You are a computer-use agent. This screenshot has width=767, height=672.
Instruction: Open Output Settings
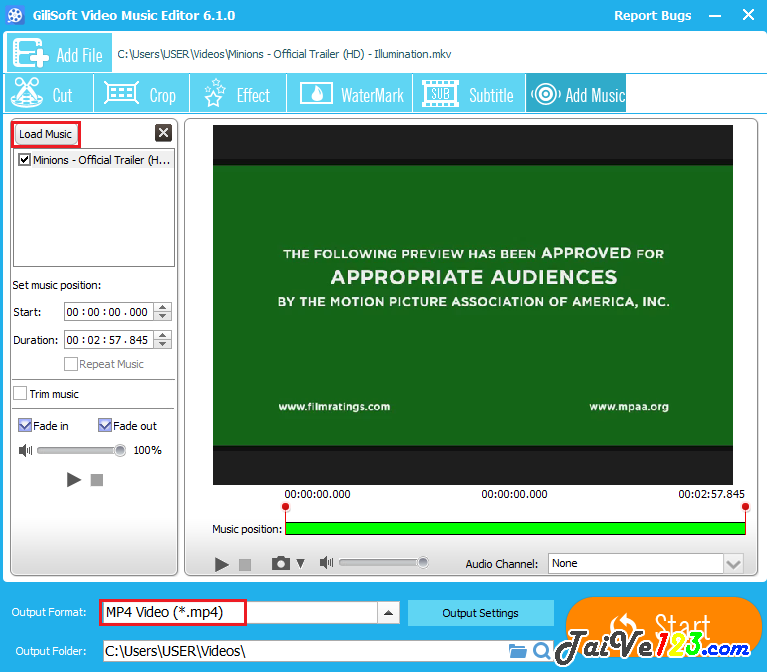tap(480, 613)
